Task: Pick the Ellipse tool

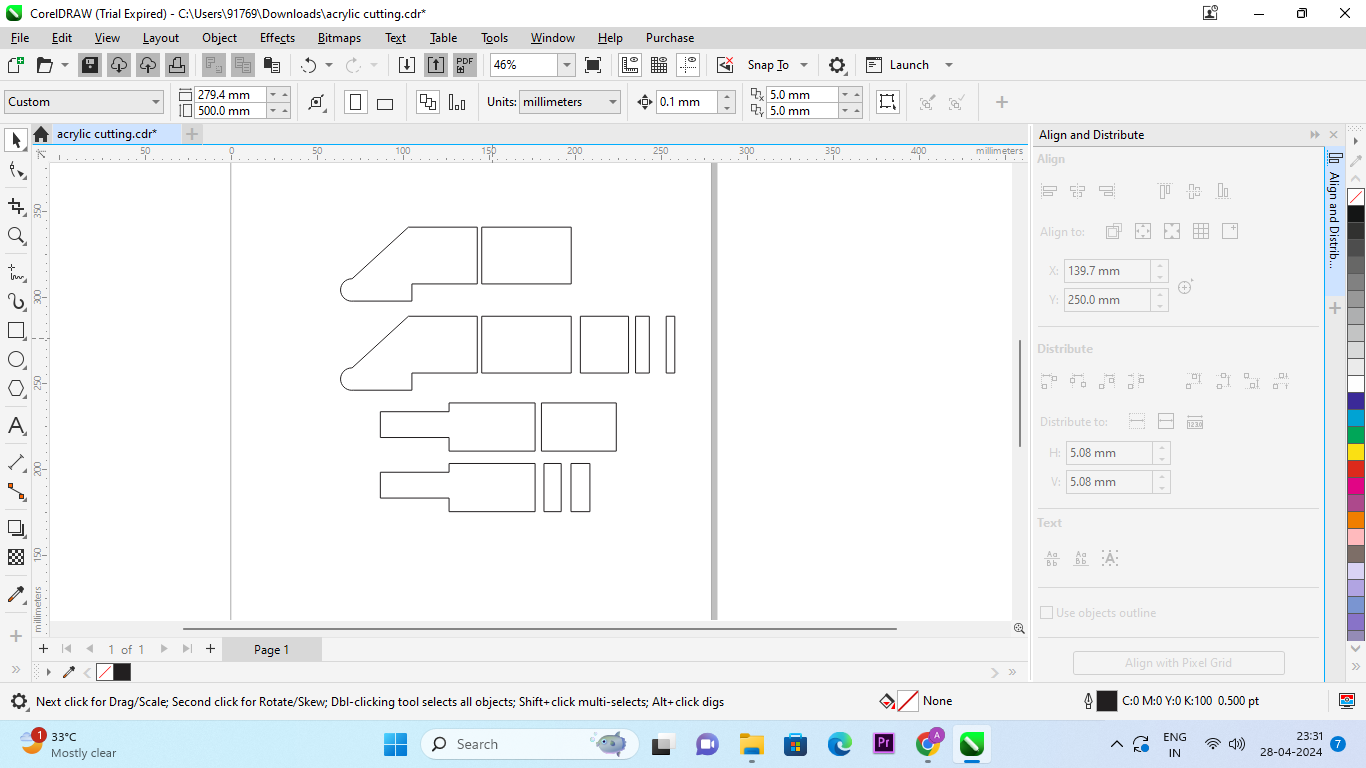Action: (16, 360)
